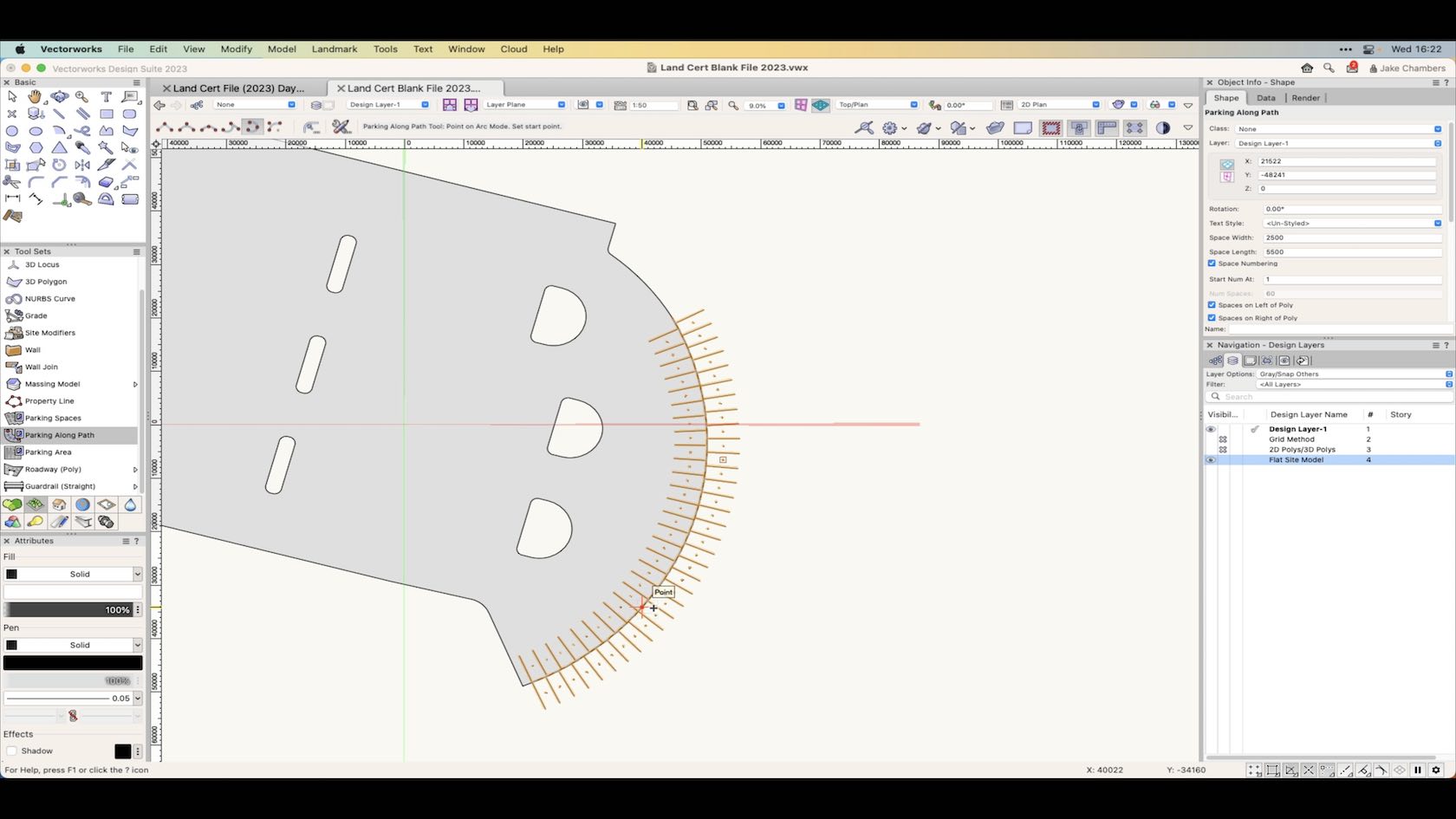
Task: Switch to the Render tab in Object Info
Action: [x=1304, y=98]
